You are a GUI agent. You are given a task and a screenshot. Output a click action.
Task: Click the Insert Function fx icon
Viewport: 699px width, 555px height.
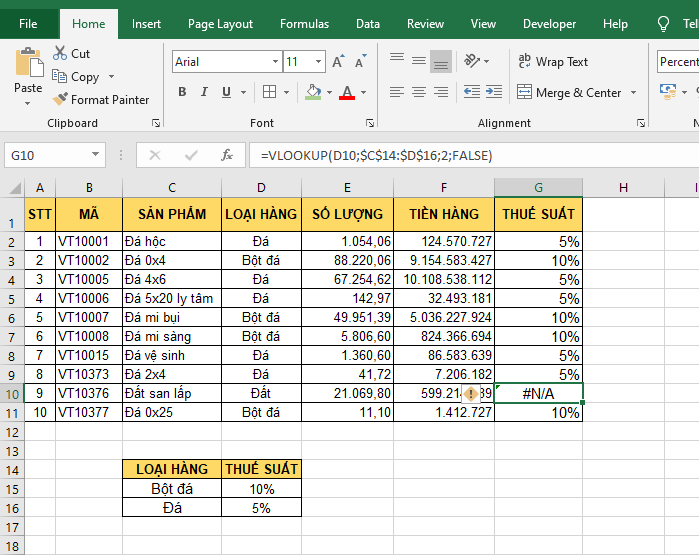coord(227,155)
